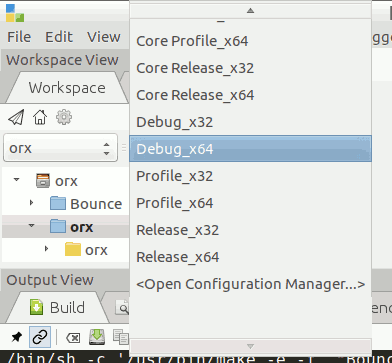Screen dimensions: 392x363
Task: Expand the Bounce project node
Action: (x=31, y=203)
